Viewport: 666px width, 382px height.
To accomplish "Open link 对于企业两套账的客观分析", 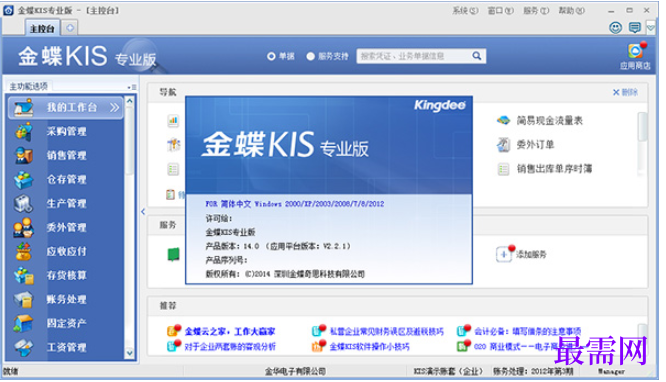I will 230,347.
